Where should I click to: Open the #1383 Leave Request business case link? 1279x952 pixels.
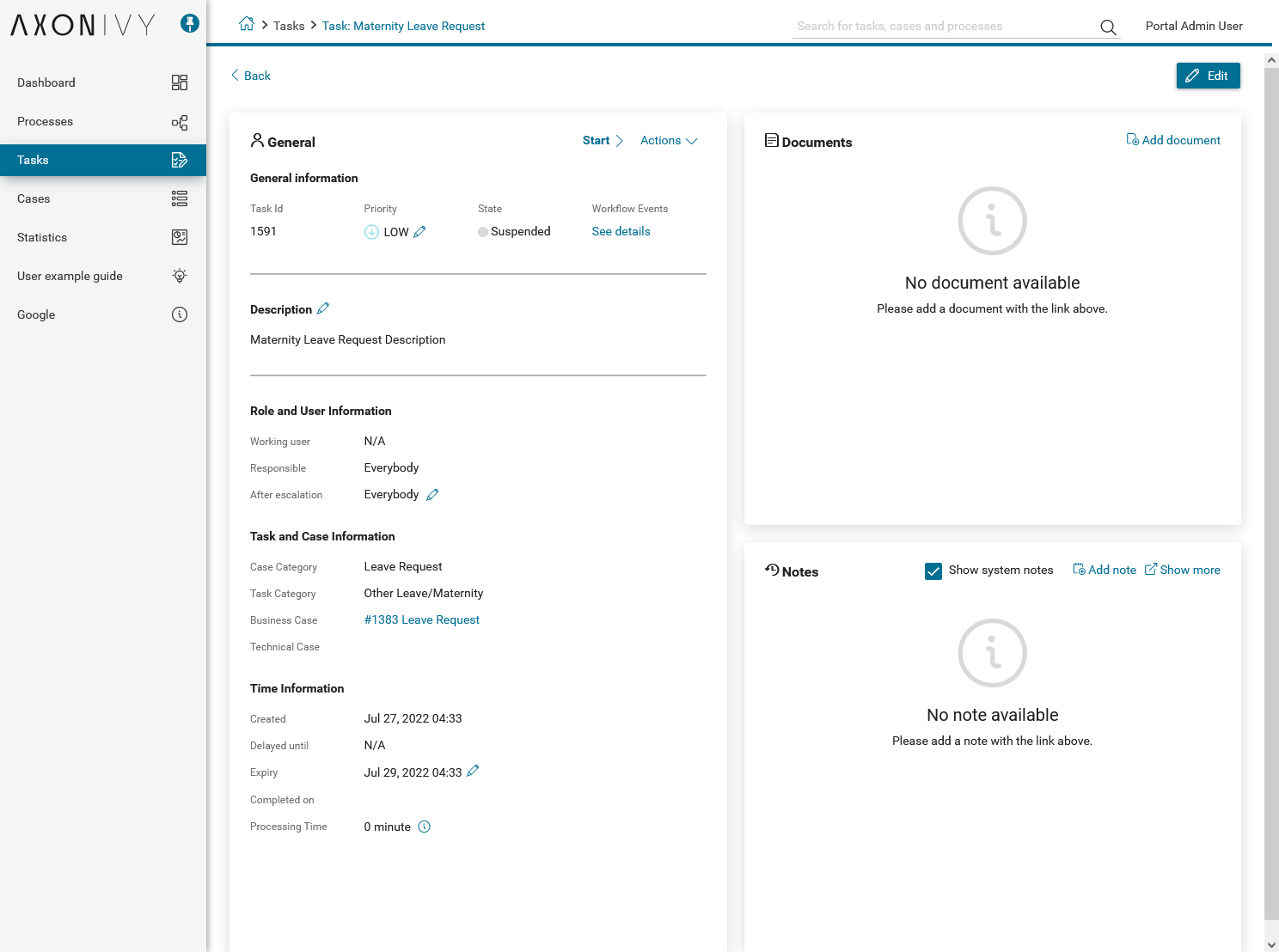coord(421,619)
